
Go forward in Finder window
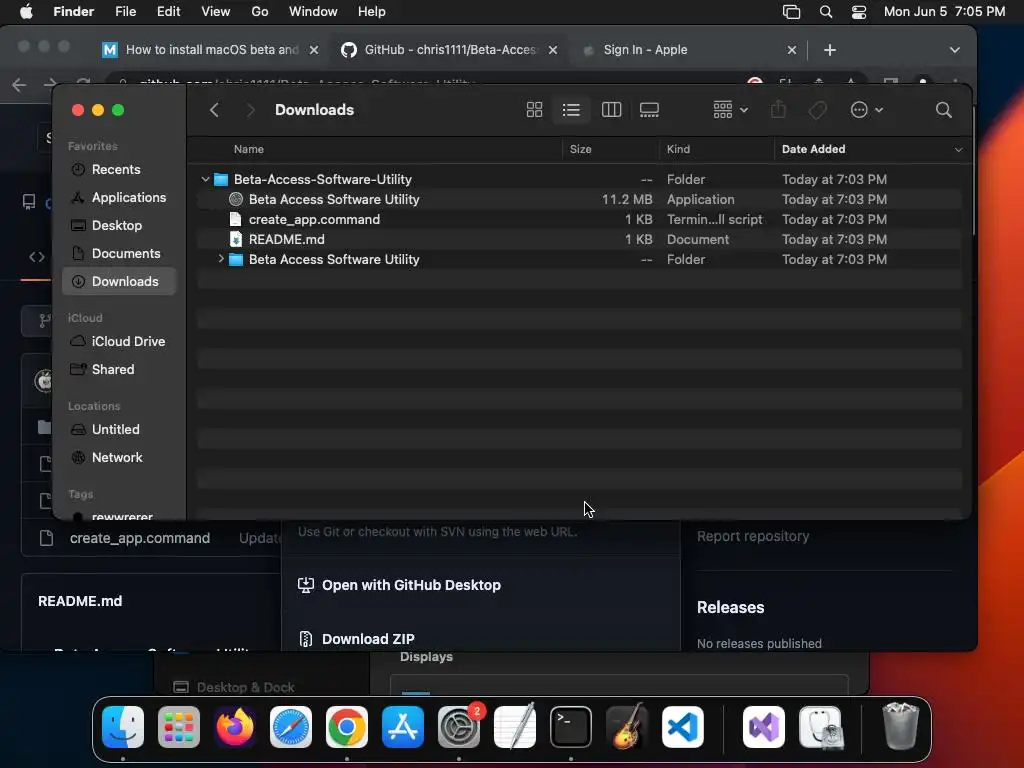250,110
